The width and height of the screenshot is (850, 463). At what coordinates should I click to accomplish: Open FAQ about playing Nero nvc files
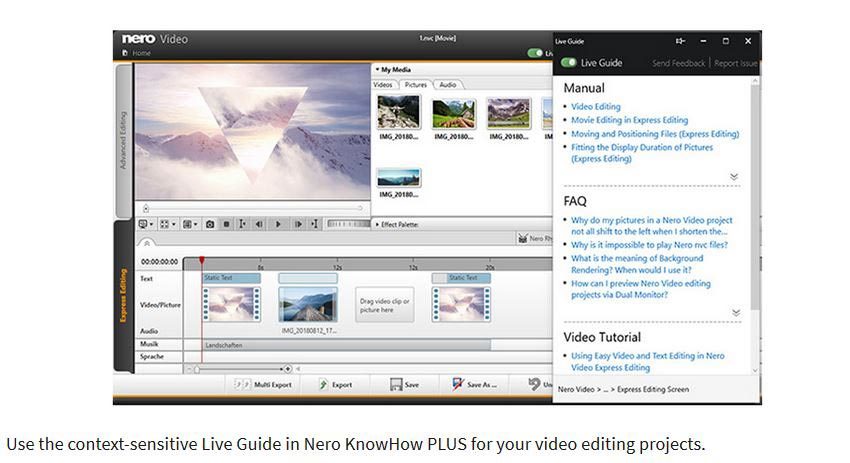pyautogui.click(x=649, y=245)
